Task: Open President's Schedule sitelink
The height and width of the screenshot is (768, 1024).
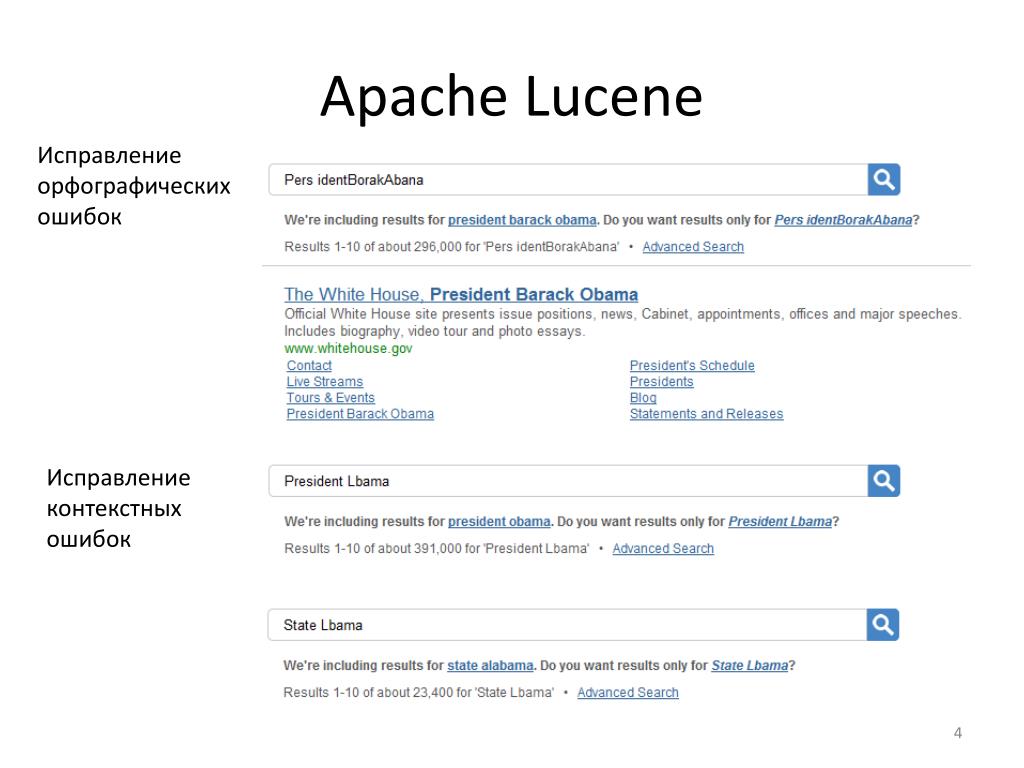Action: [692, 366]
